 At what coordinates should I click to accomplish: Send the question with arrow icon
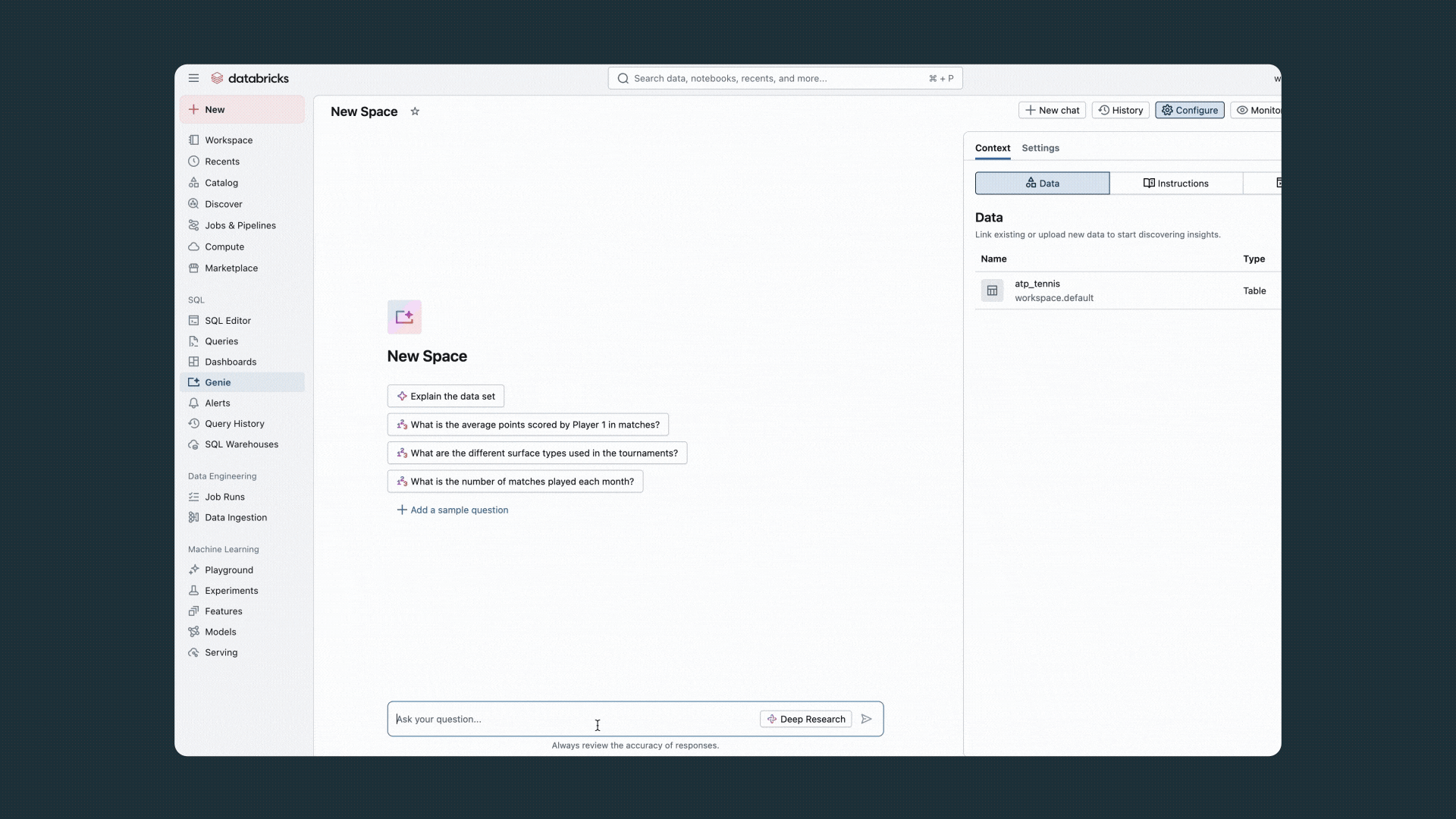coord(867,719)
